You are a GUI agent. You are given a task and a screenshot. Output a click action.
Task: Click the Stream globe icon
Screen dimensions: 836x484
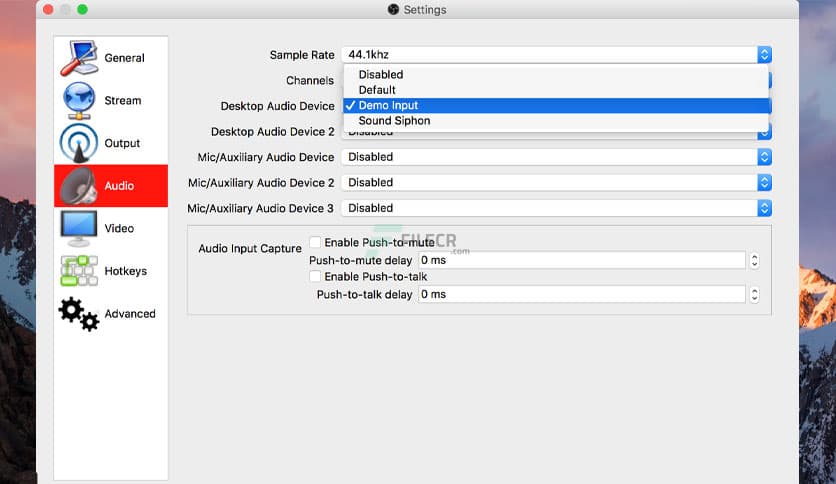point(79,101)
